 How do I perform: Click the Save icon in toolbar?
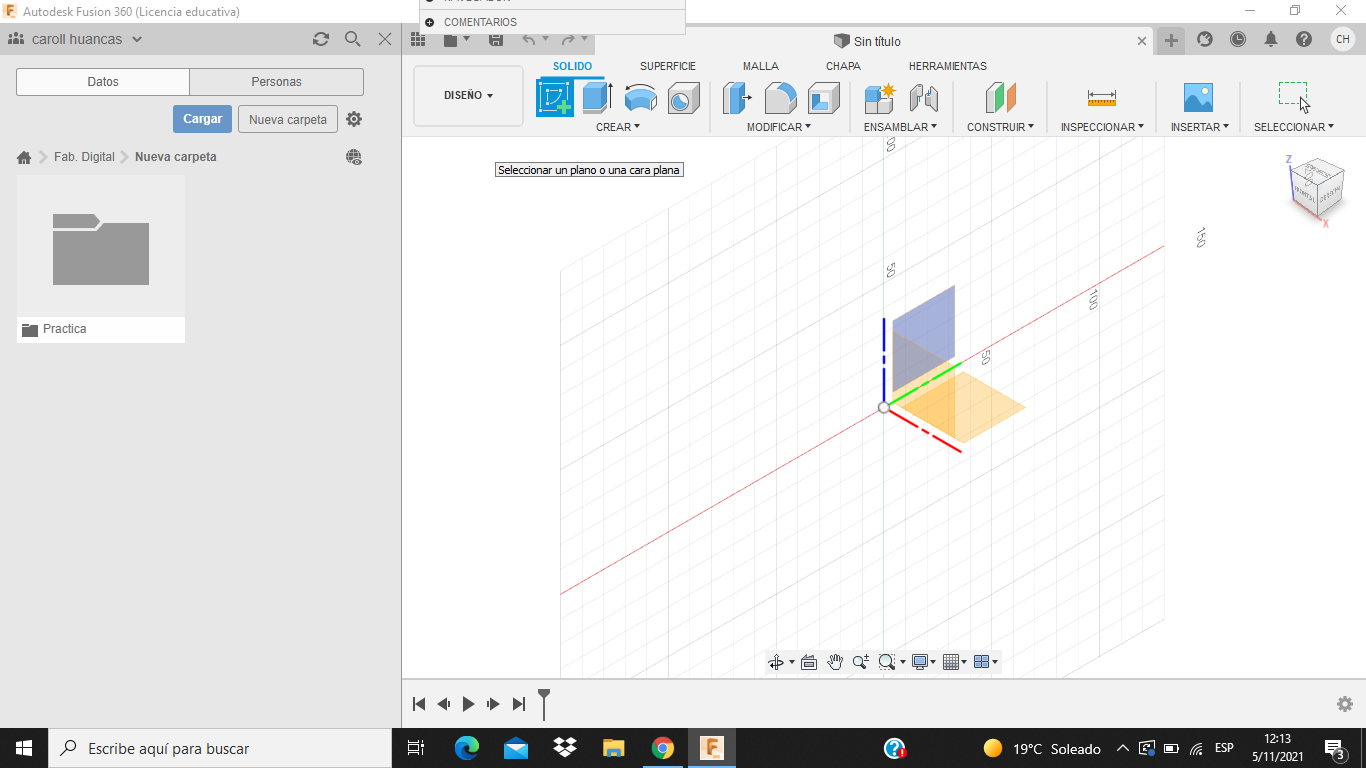[496, 40]
